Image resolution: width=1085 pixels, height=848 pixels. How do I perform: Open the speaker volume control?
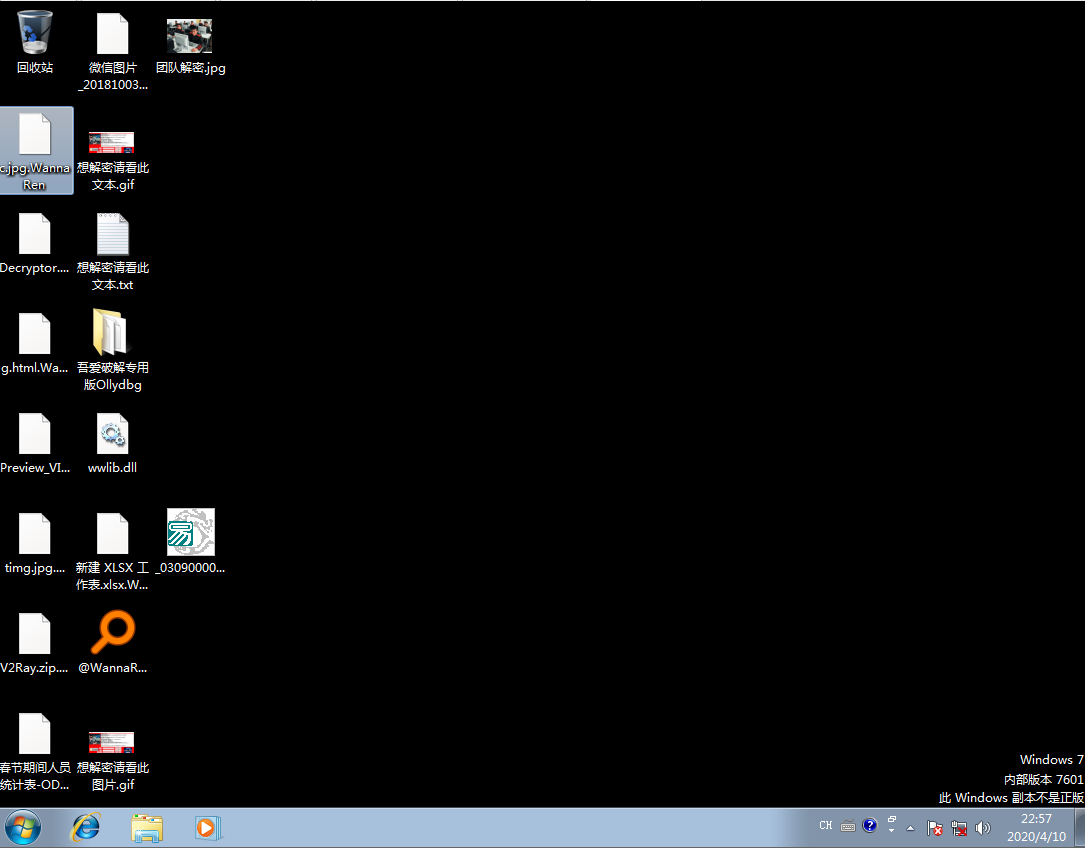(983, 828)
